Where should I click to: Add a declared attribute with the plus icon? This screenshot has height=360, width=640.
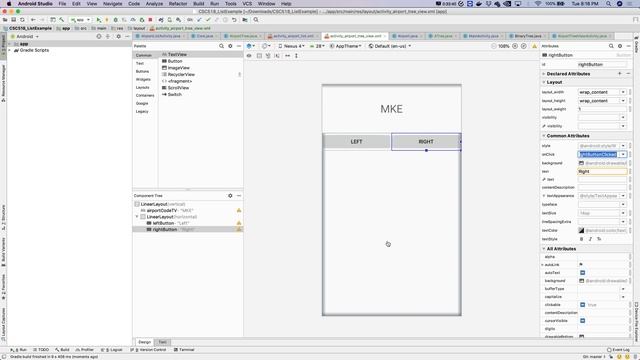point(620,73)
